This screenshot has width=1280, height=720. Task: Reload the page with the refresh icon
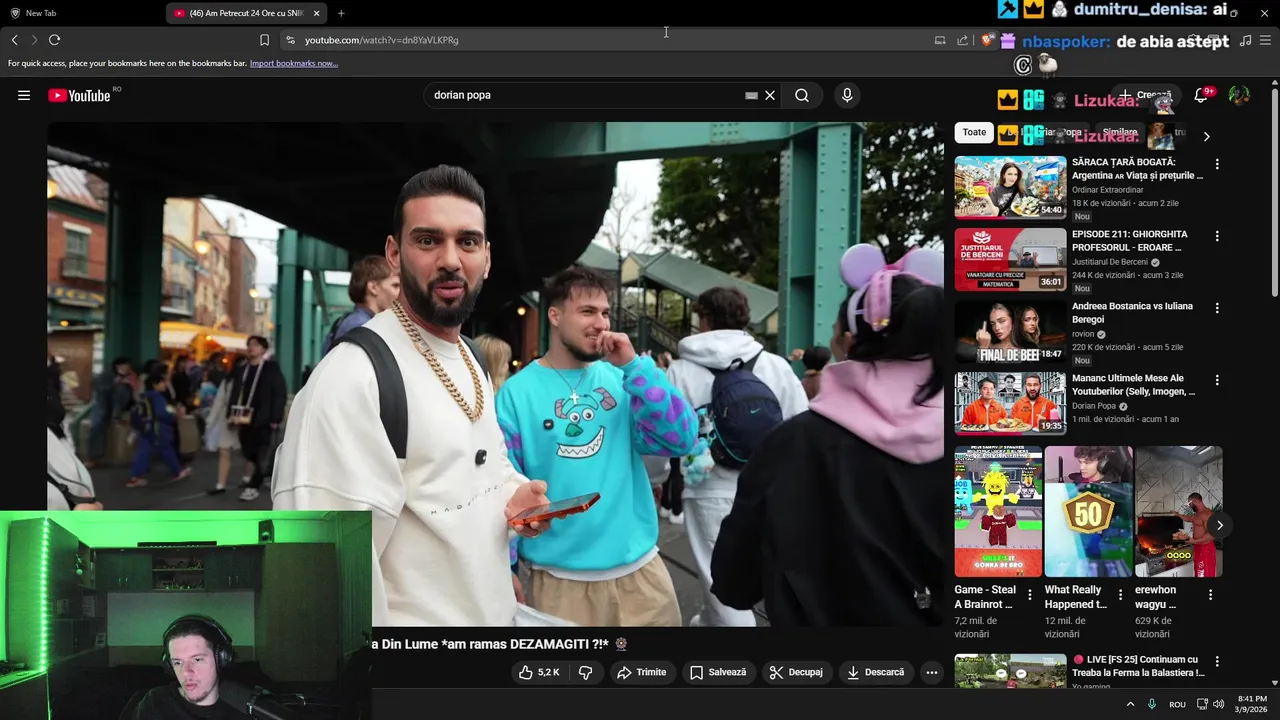[x=54, y=40]
